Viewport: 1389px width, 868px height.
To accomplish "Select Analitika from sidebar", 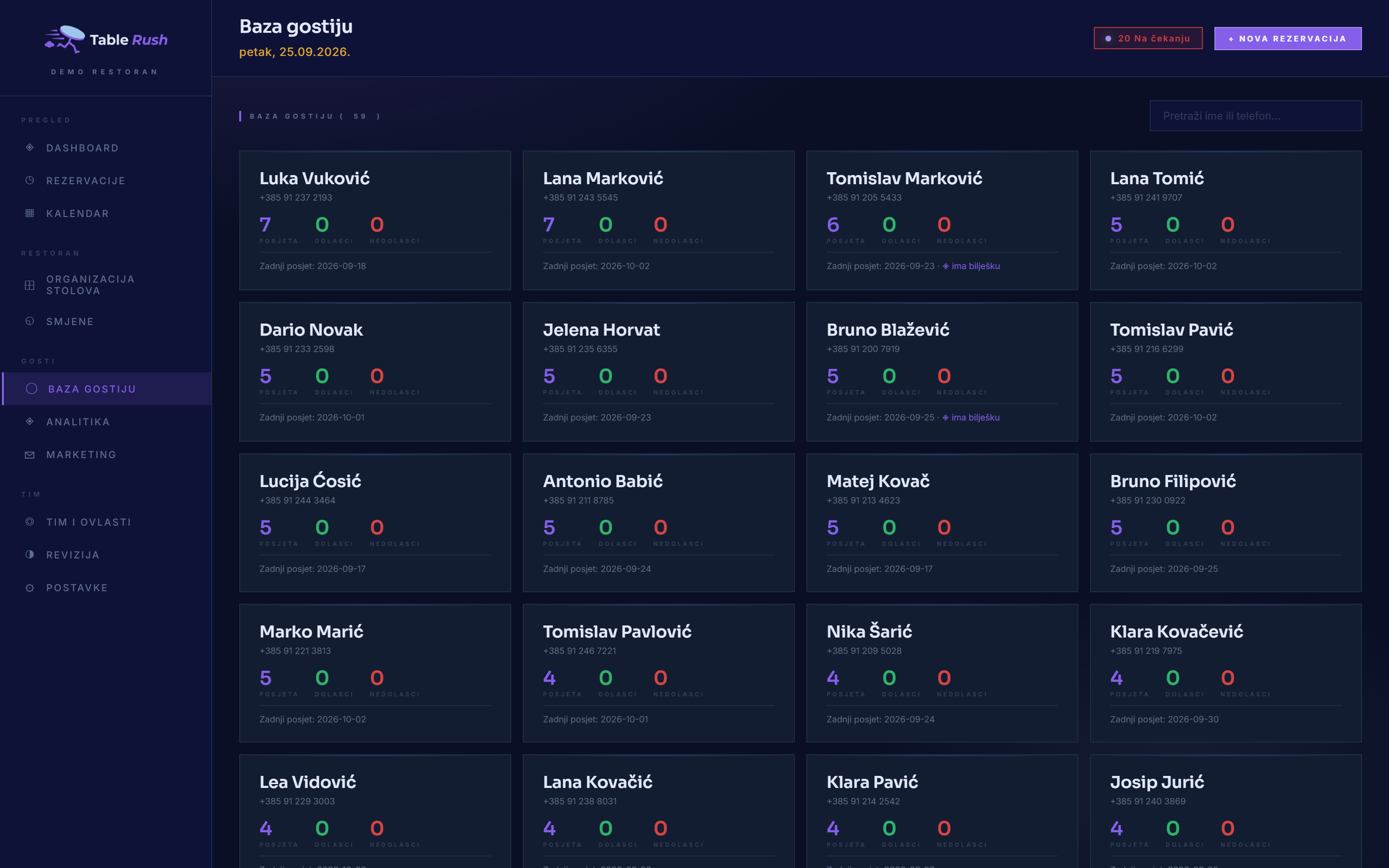I will pyautogui.click(x=107, y=421).
